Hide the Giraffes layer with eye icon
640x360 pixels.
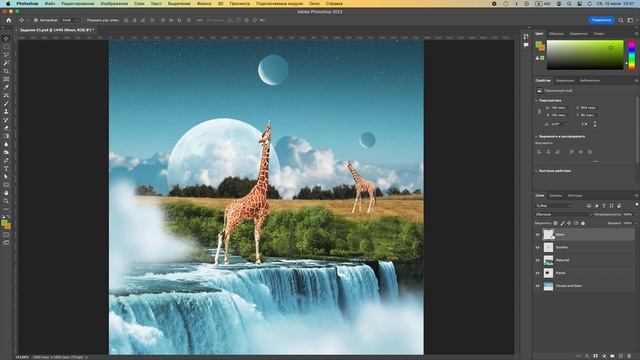click(x=538, y=247)
